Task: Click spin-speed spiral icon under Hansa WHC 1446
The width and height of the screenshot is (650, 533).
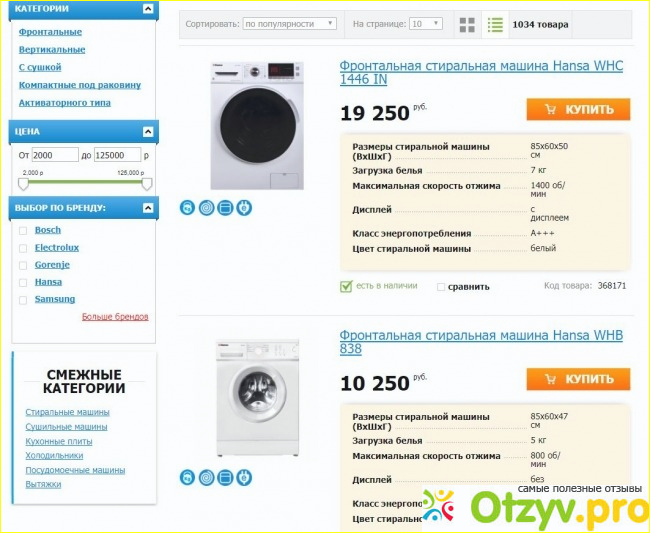Action: point(206,208)
